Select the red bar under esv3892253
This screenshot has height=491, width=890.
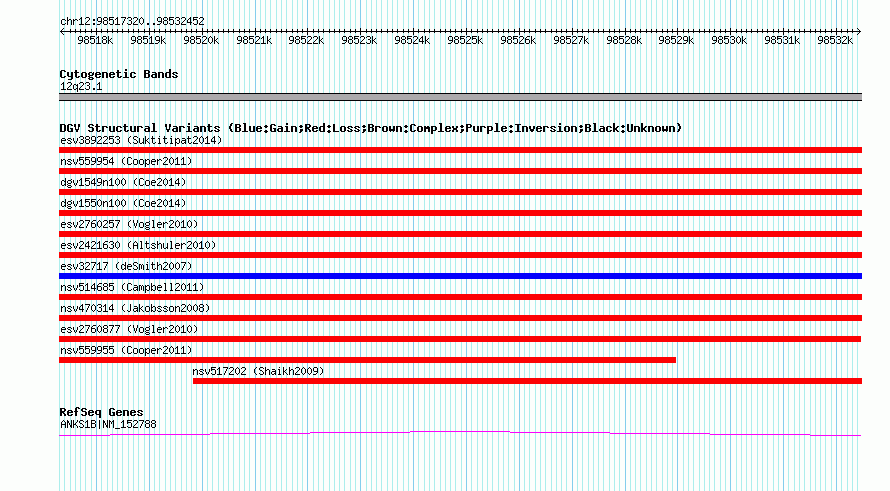[x=460, y=150]
